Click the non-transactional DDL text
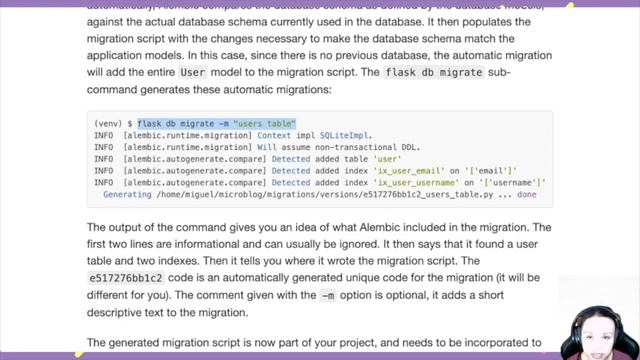 [367, 147]
